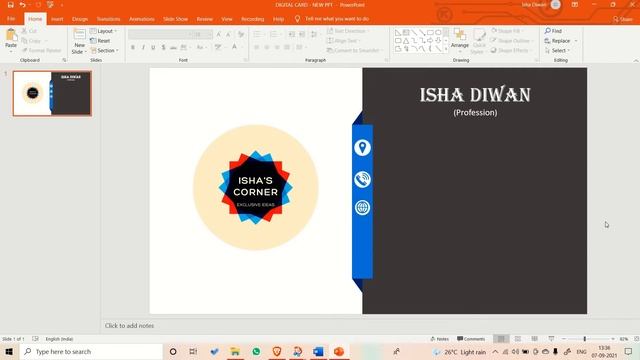Select the oval shape in Drawing gallery
Screen dimensions: 640x360
click(x=438, y=32)
